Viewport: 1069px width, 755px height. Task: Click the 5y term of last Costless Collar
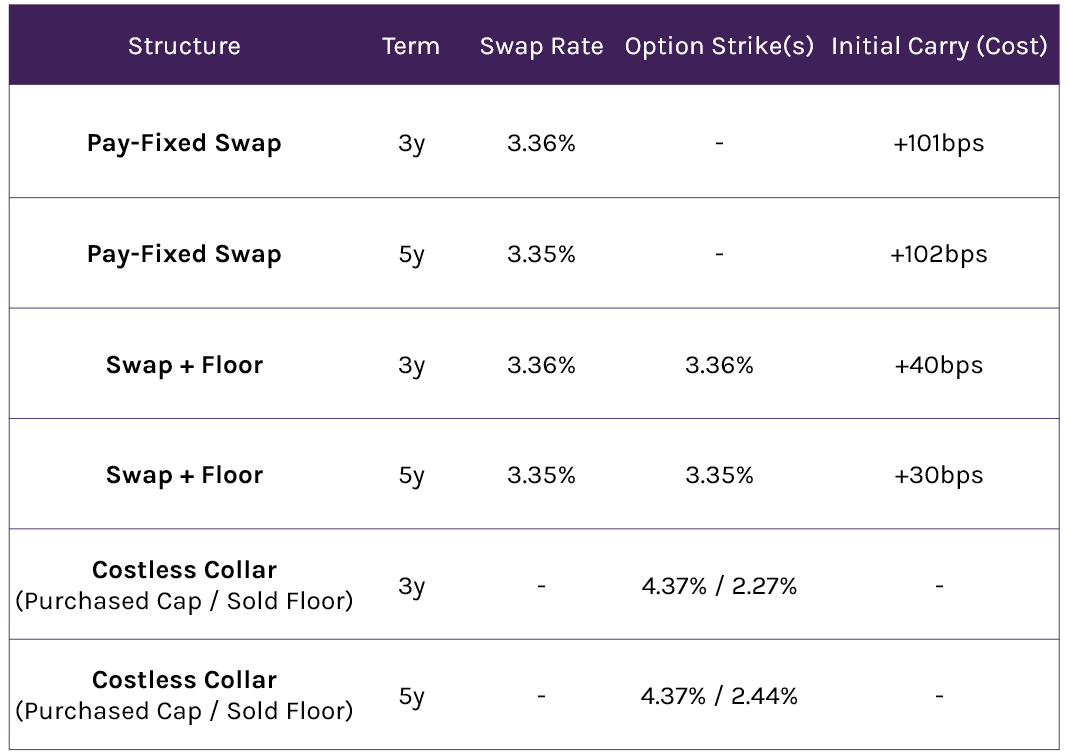(x=411, y=696)
